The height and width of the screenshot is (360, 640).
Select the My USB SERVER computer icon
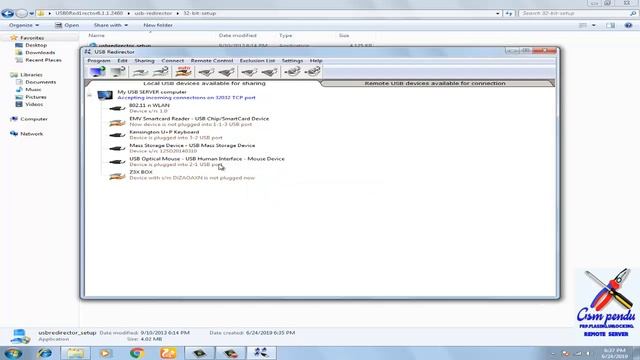(x=105, y=95)
